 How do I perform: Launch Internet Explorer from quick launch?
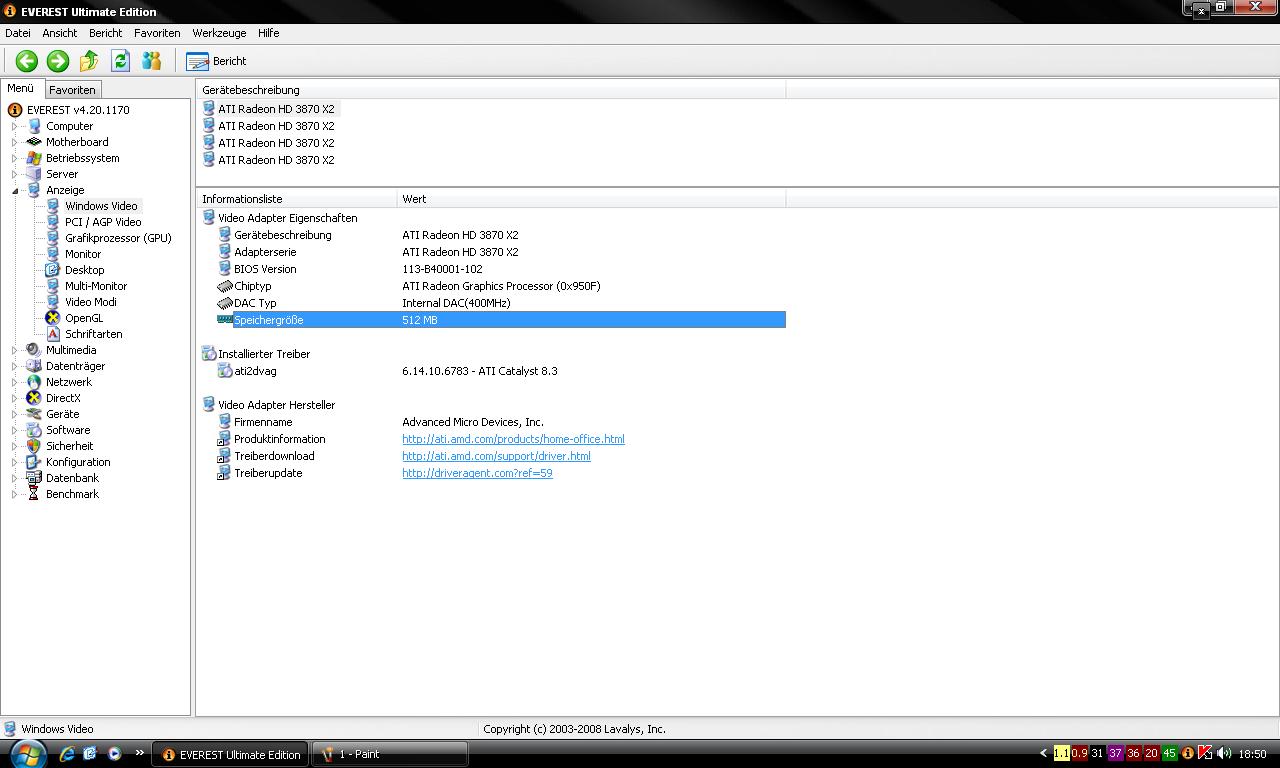coord(66,754)
